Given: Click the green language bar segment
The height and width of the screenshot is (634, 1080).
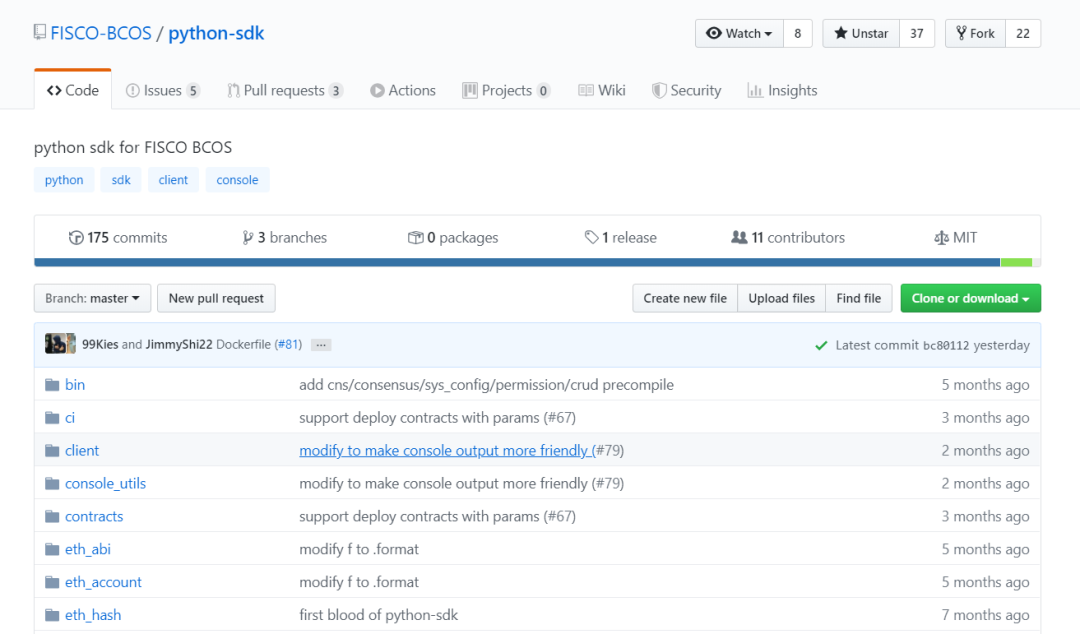Looking at the screenshot, I should [x=1016, y=263].
